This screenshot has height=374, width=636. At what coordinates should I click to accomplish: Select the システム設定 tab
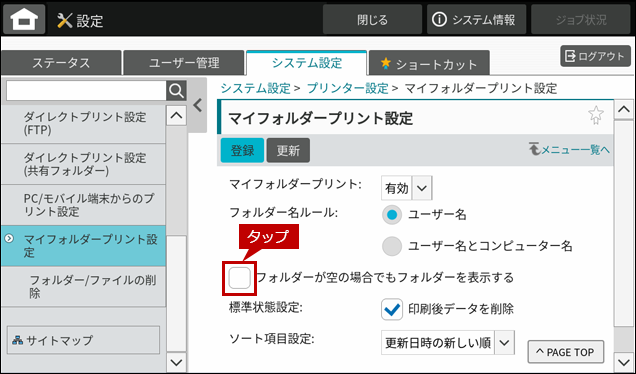coord(307,63)
